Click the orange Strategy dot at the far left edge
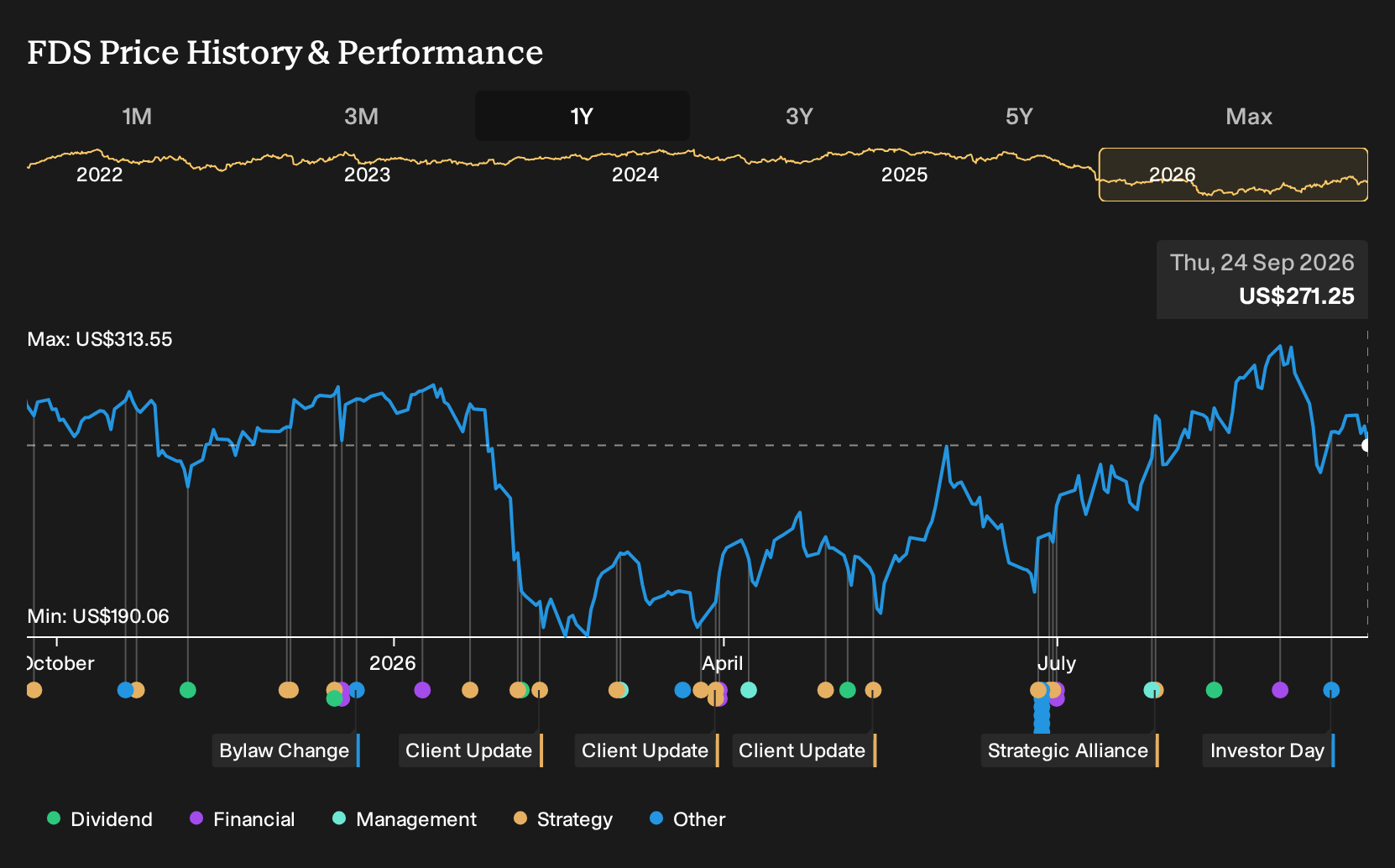 (x=34, y=690)
